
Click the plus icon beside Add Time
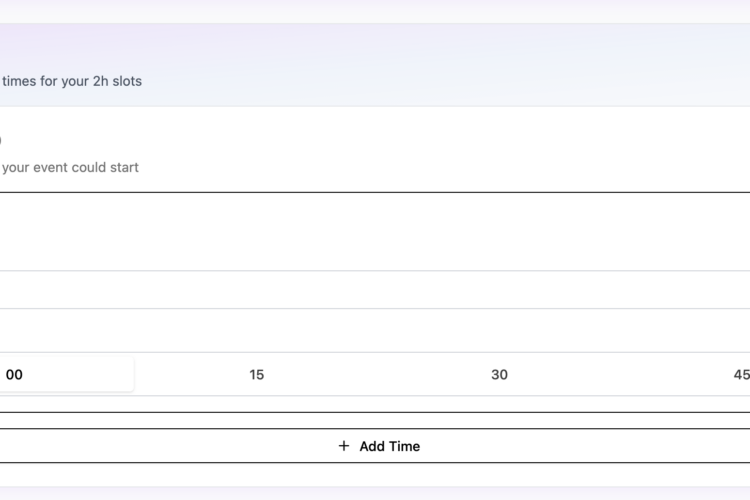[344, 446]
